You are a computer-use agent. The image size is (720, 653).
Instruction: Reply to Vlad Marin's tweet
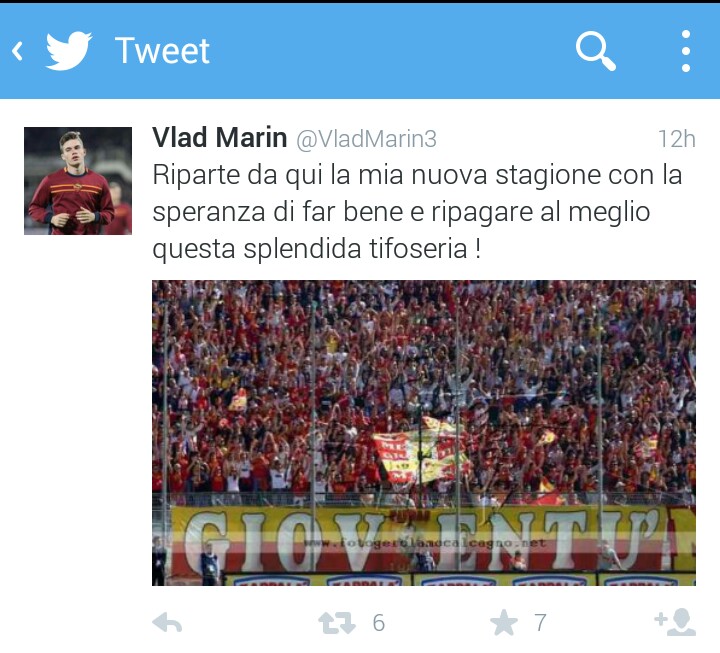(167, 623)
